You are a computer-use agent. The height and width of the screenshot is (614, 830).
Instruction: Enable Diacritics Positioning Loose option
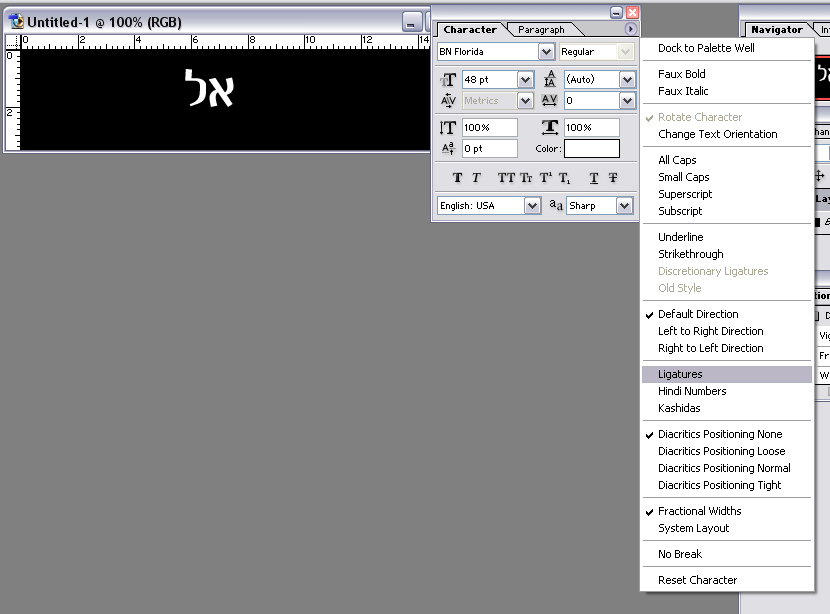point(721,451)
